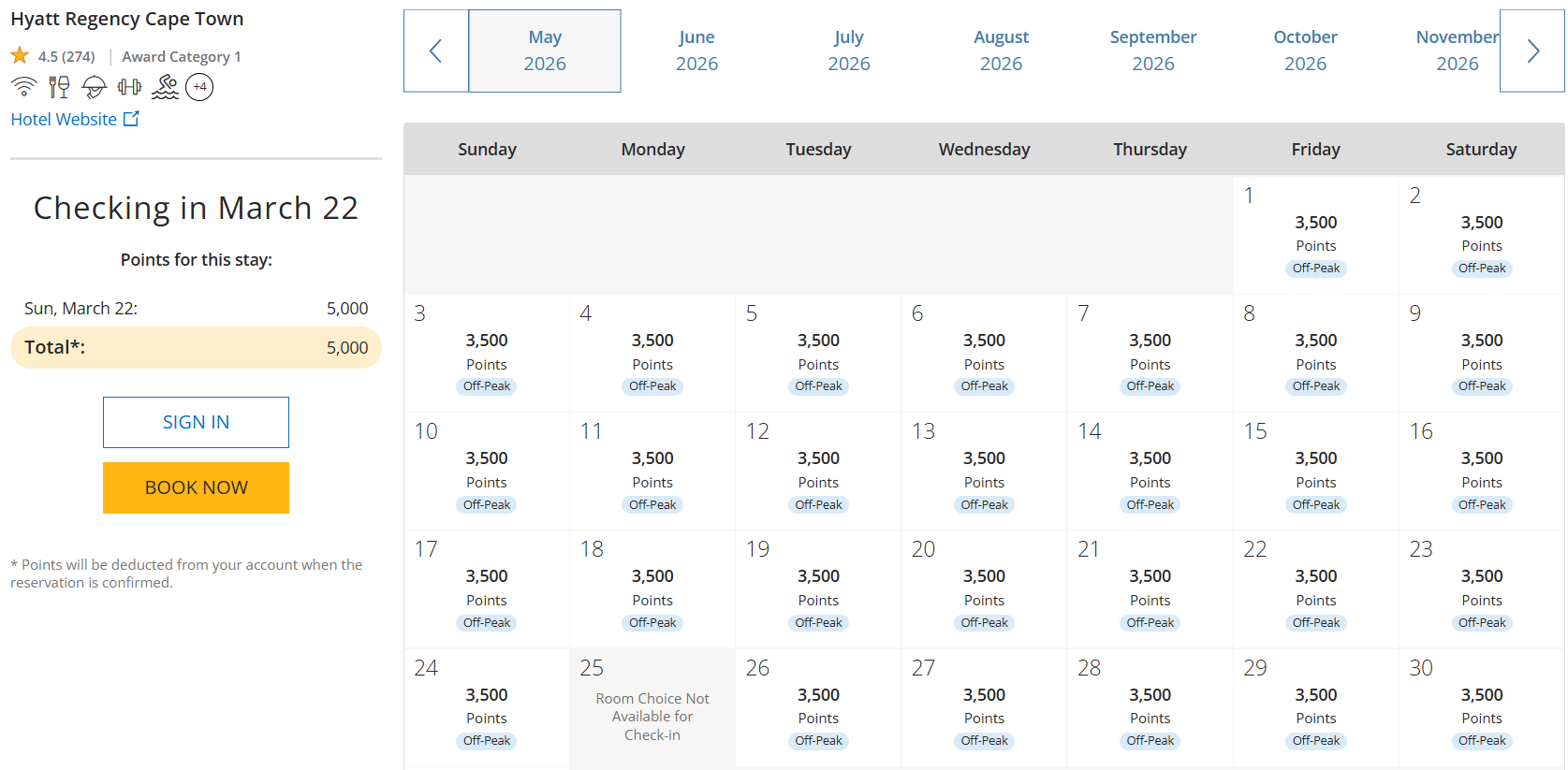Click the unavailable May 25 cell

tap(652, 708)
